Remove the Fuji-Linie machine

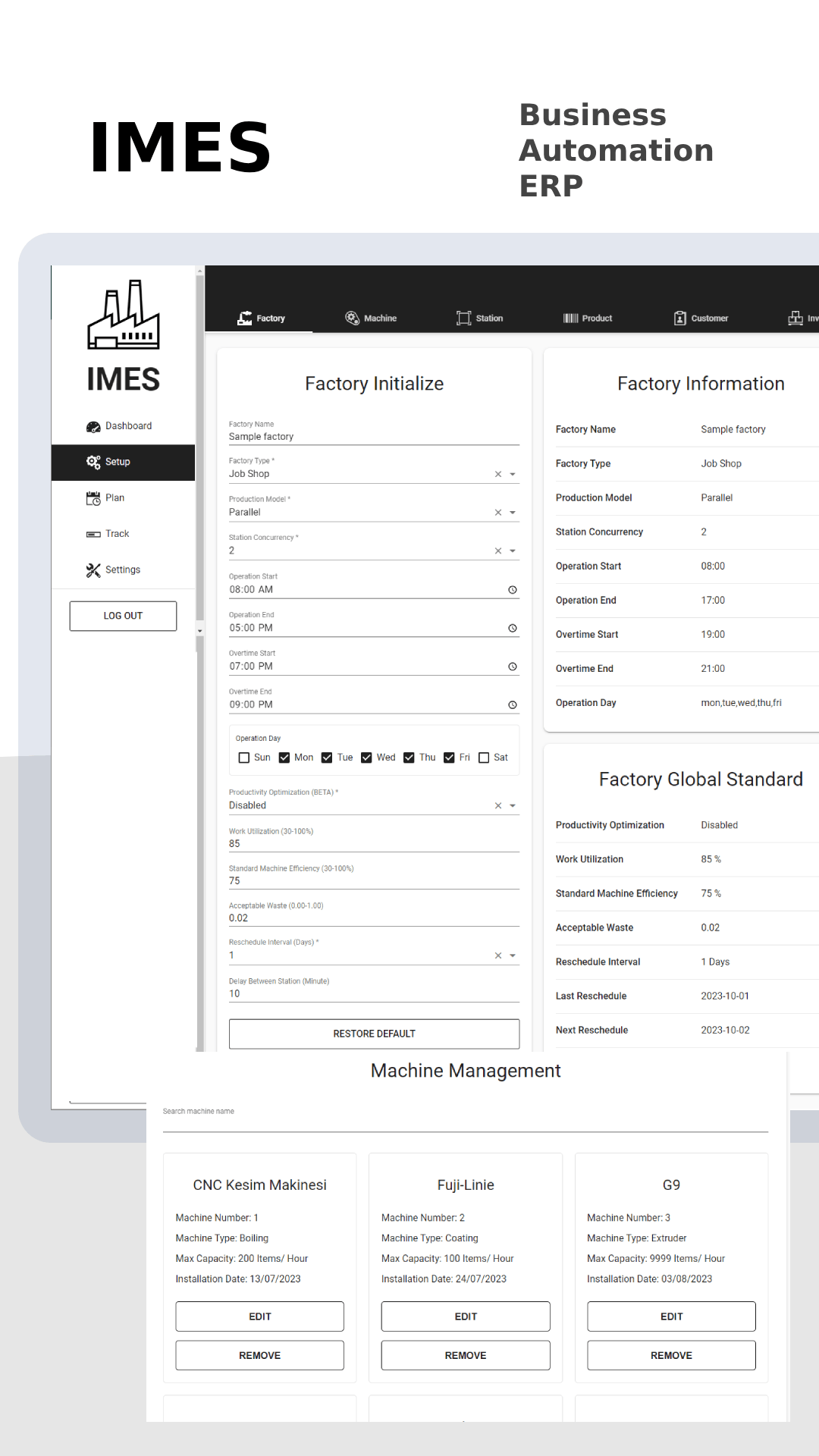(x=466, y=1356)
